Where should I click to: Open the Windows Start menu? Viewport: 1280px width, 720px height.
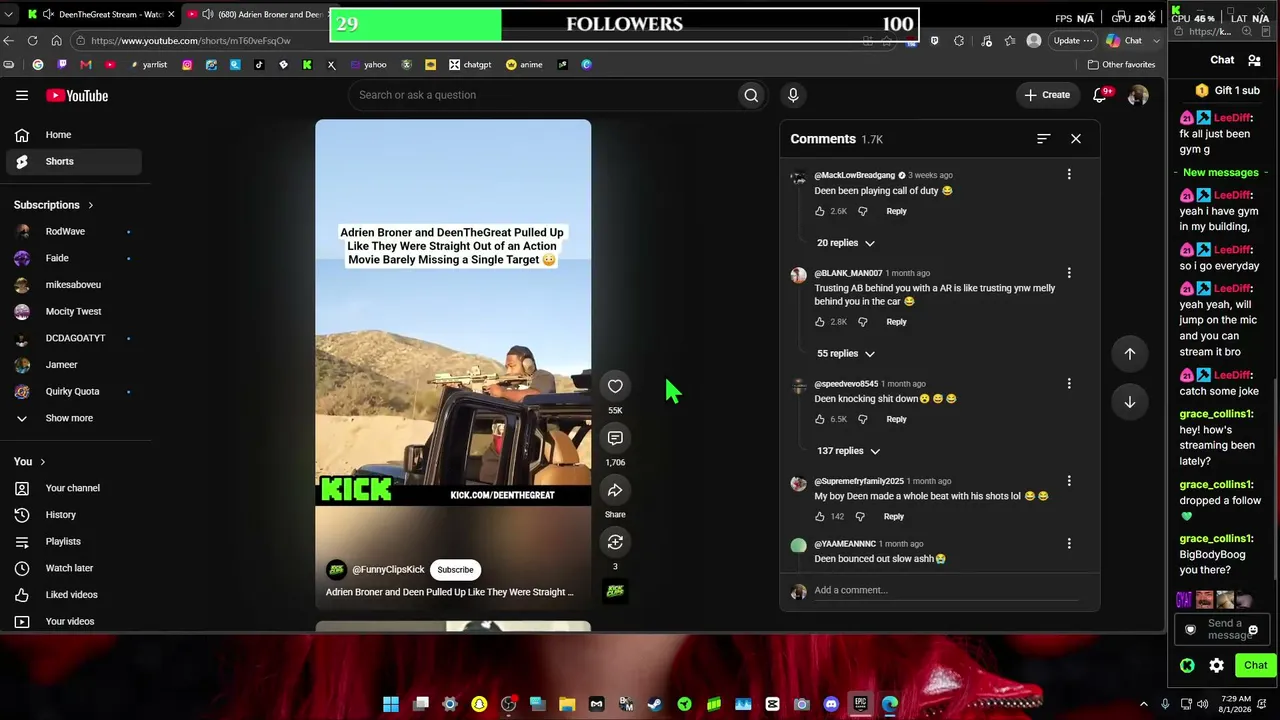[x=391, y=704]
